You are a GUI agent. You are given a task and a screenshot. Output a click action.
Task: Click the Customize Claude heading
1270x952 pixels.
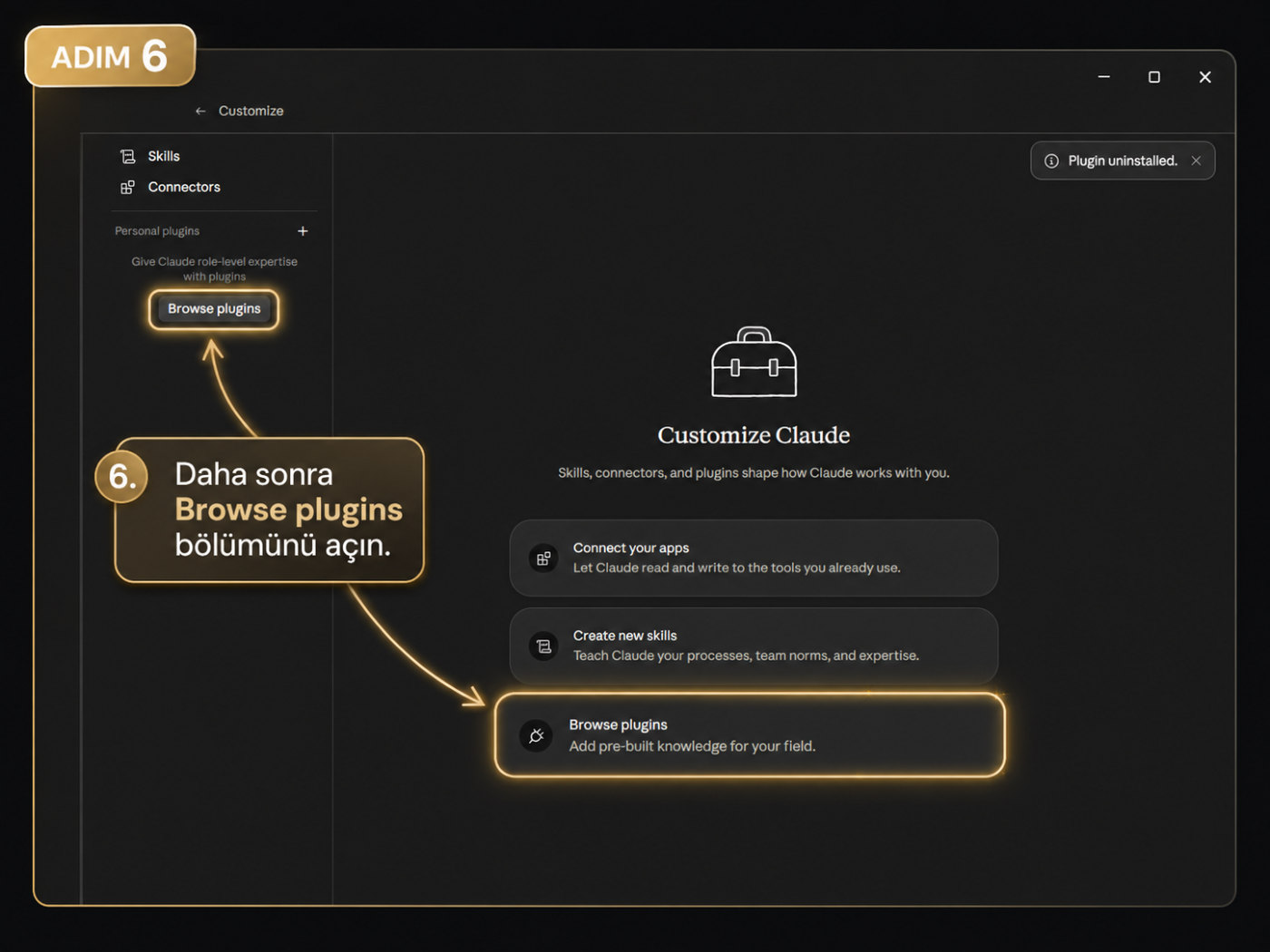pos(754,435)
